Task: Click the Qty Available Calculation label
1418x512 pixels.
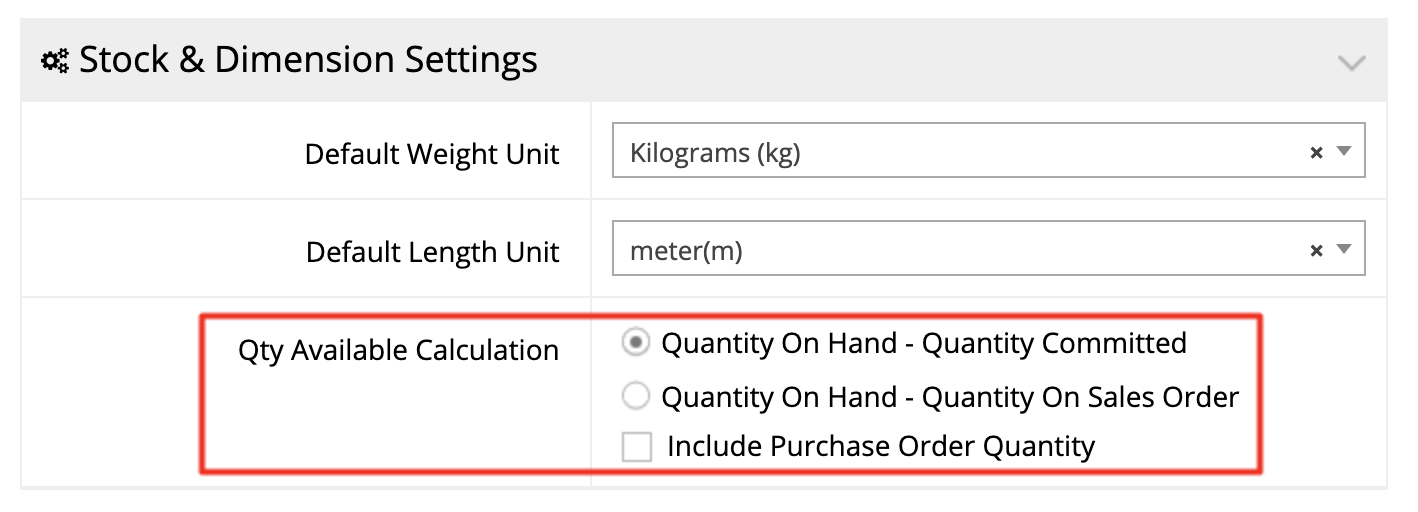Action: point(398,351)
